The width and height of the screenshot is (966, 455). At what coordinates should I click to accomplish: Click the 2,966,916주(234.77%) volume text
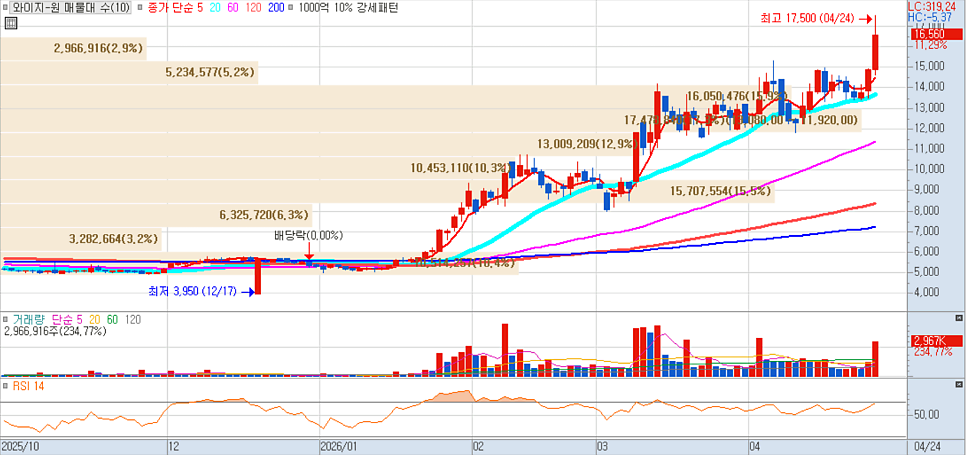55,331
